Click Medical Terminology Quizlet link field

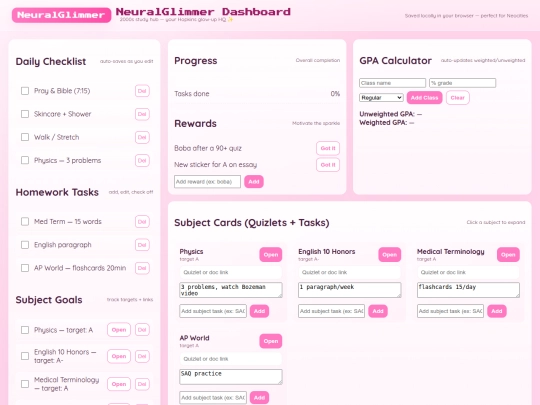tap(468, 272)
